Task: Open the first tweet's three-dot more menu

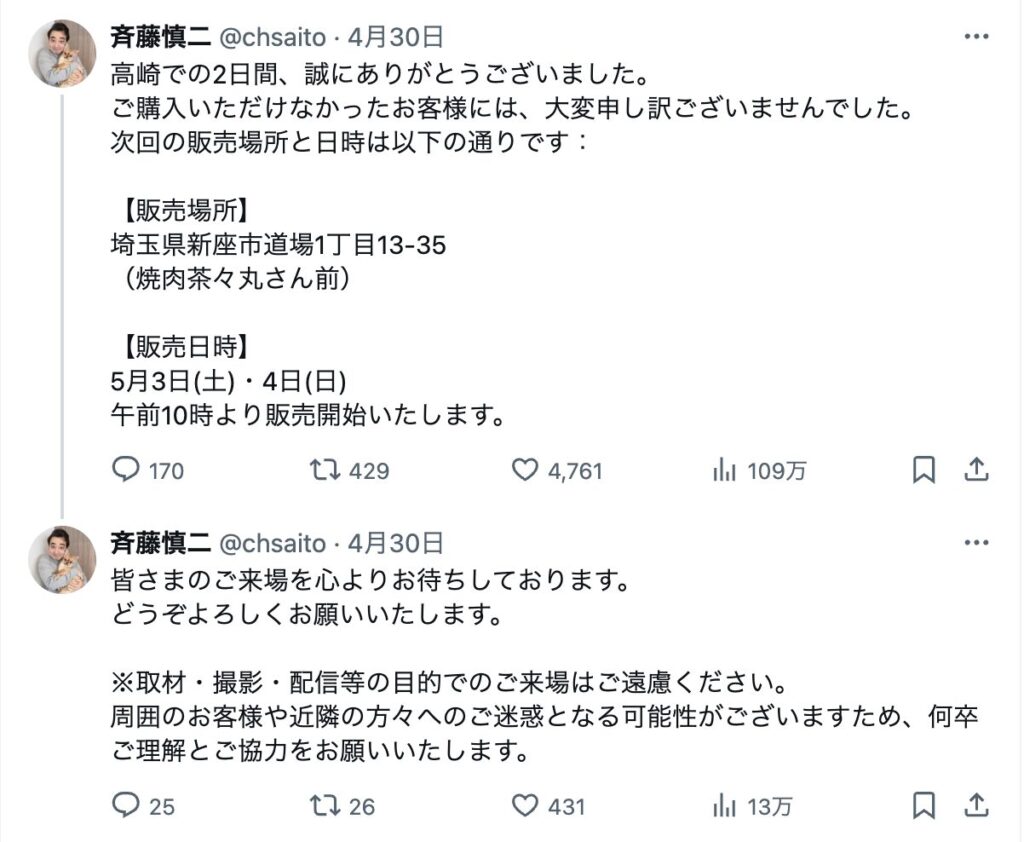Action: [976, 37]
